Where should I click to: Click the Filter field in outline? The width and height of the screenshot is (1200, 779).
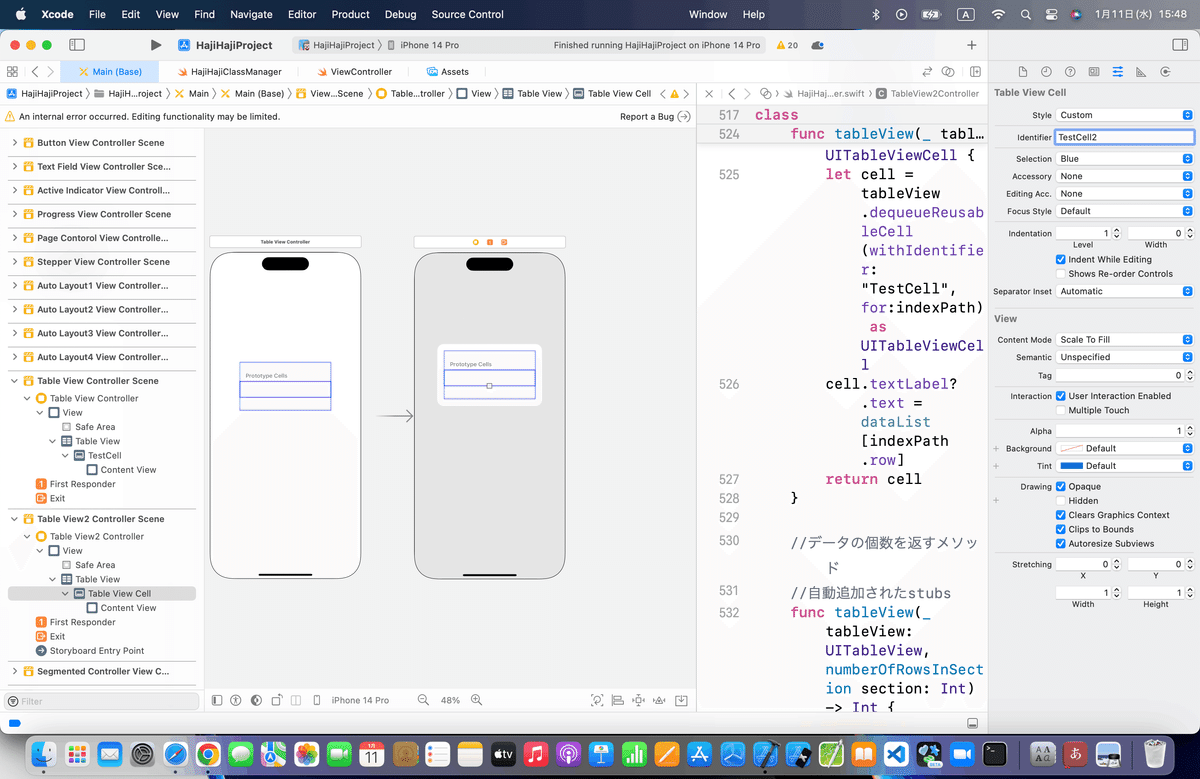pos(102,701)
